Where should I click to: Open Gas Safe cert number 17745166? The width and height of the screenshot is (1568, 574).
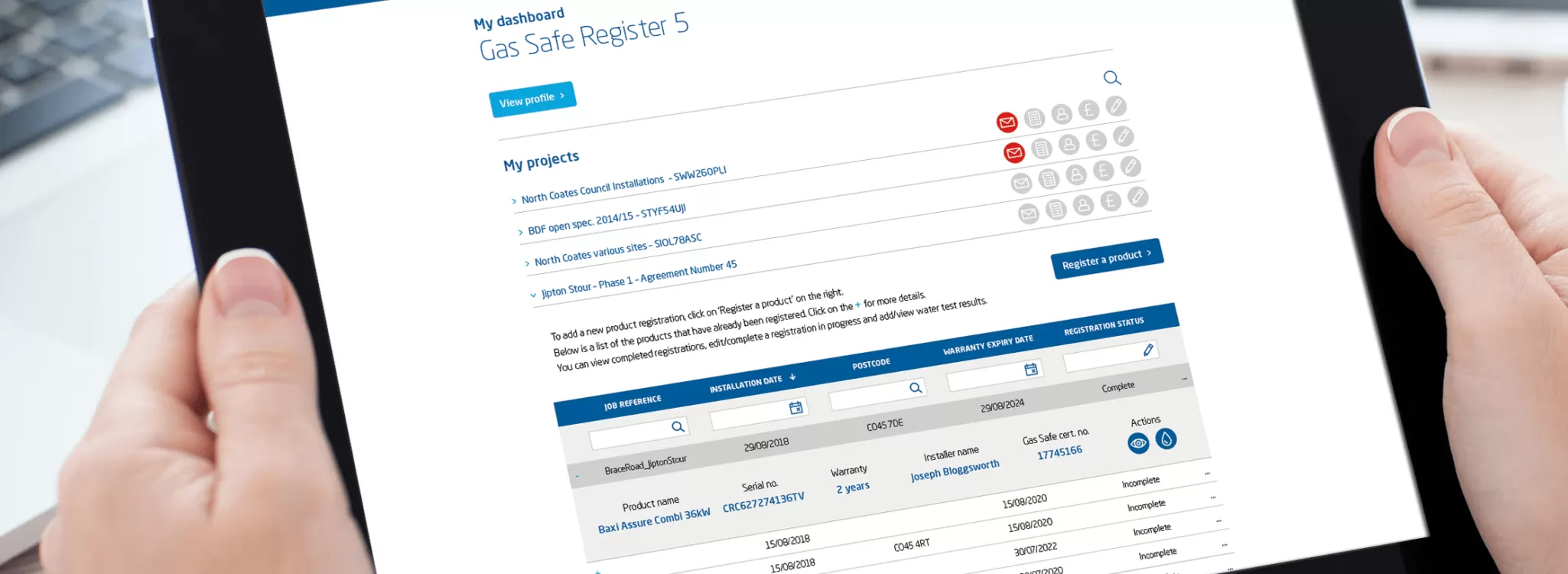(1059, 453)
